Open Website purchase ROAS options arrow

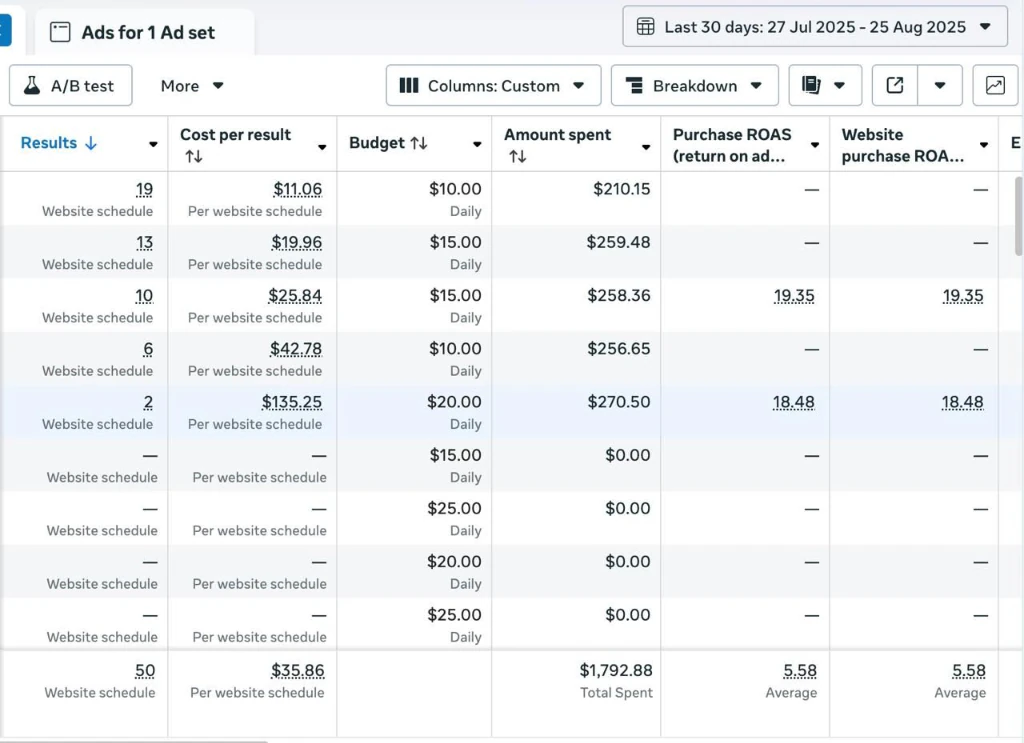984,144
